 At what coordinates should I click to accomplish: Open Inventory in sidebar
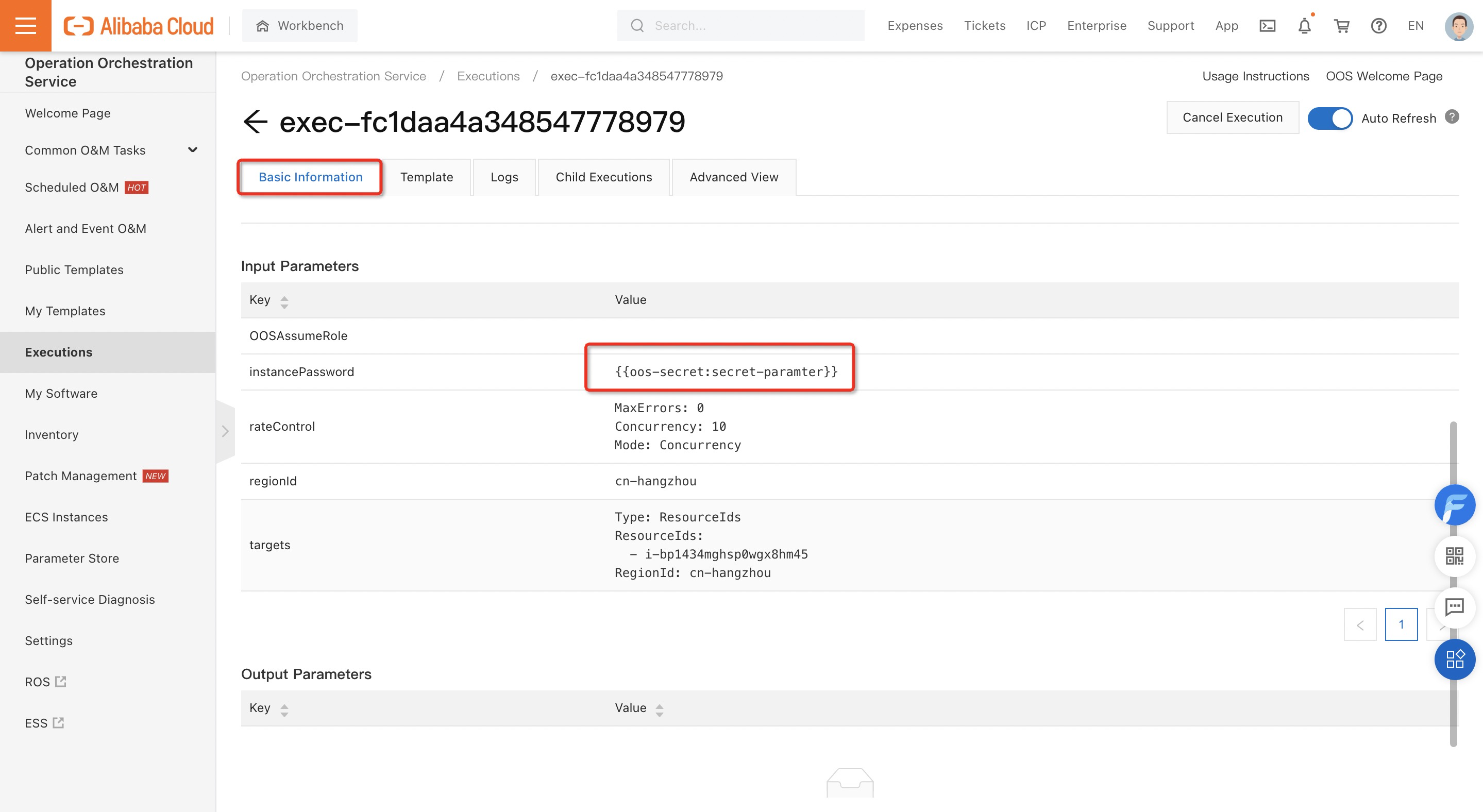click(x=51, y=434)
